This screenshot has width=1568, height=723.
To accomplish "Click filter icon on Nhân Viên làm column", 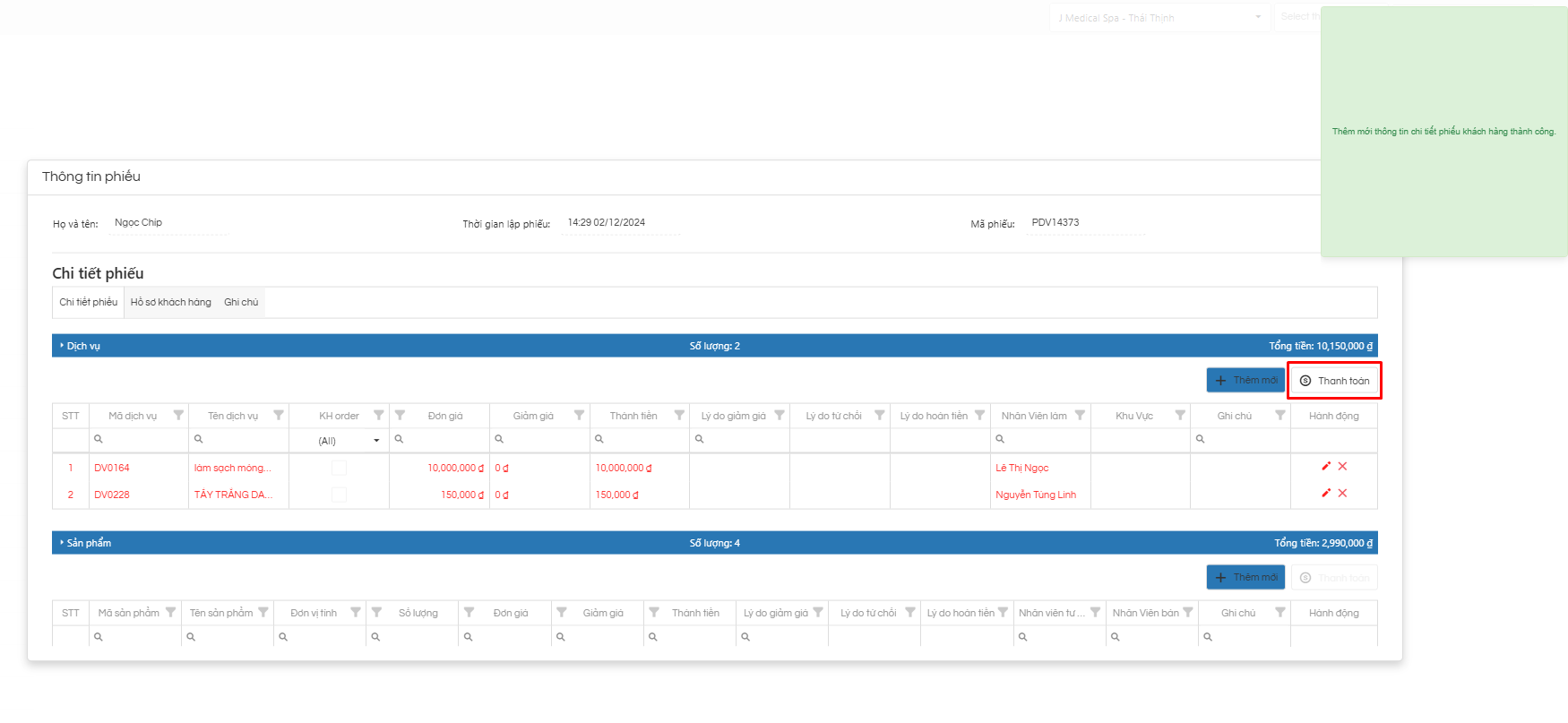I will 1080,415.
